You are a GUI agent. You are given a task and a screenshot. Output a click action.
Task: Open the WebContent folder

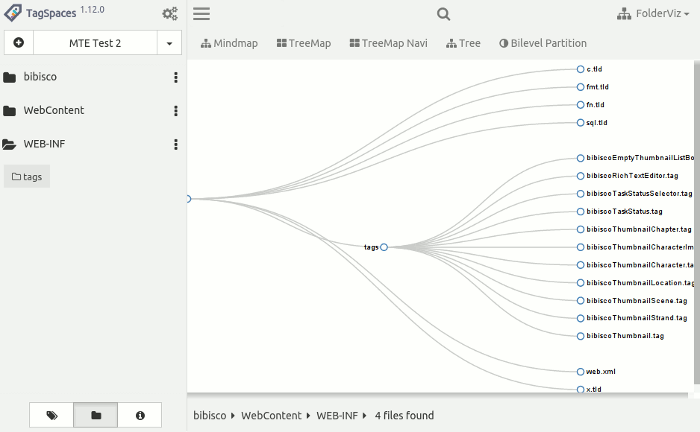click(43, 110)
